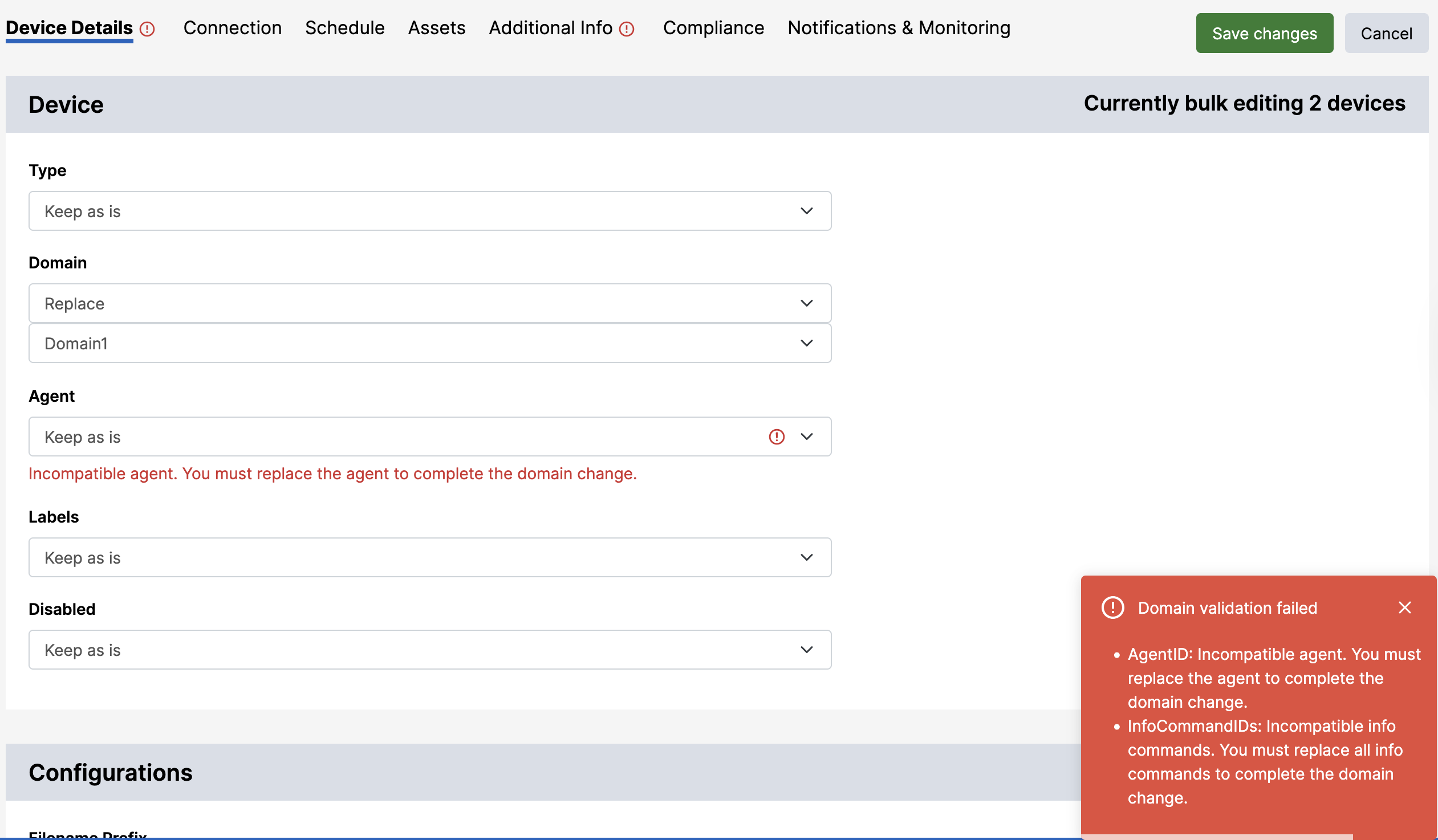Click alert icon in Domain validation failed toast
This screenshot has height=840, width=1438.
pos(1112,608)
